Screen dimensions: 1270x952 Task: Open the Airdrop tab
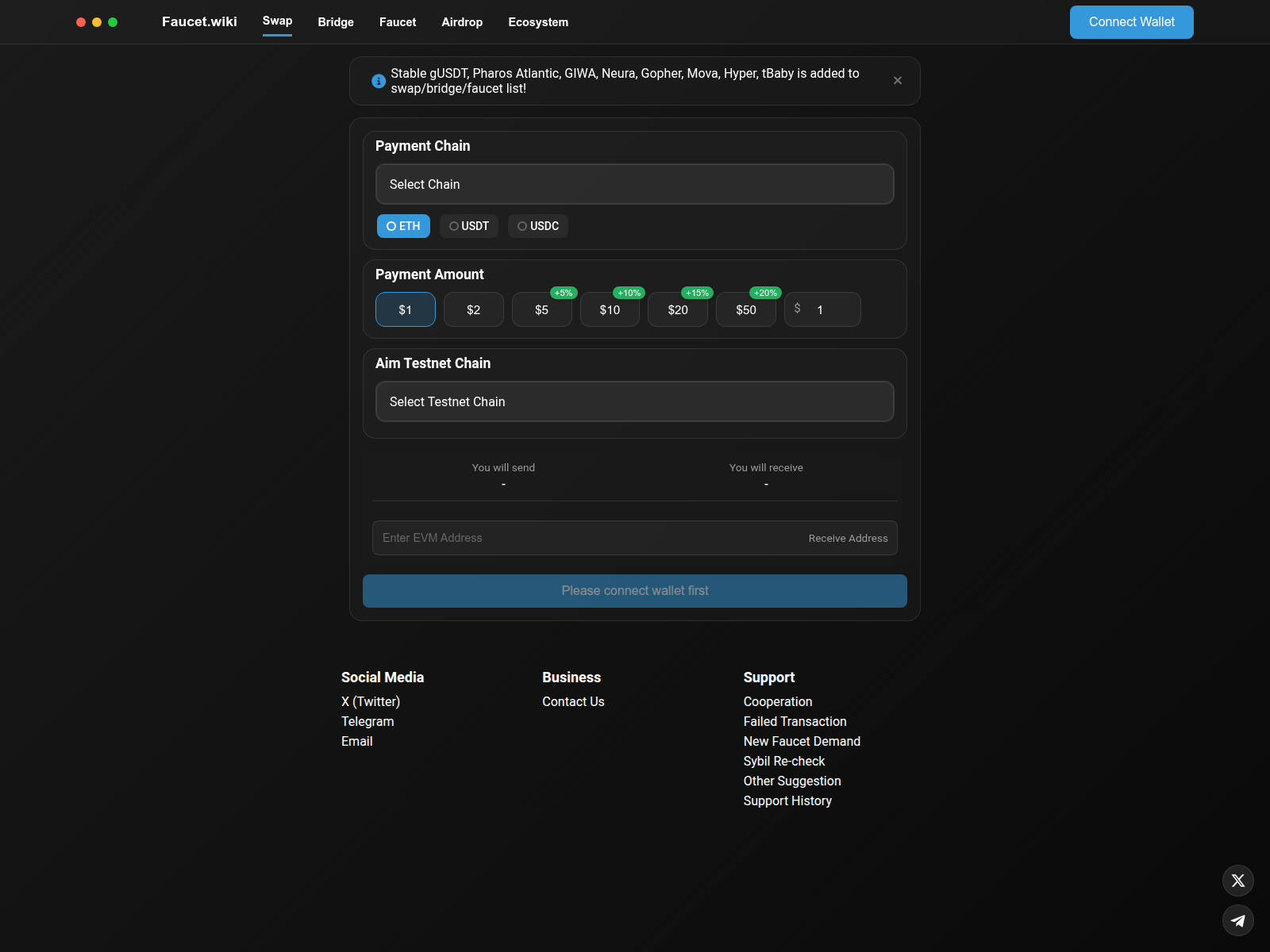[x=462, y=22]
